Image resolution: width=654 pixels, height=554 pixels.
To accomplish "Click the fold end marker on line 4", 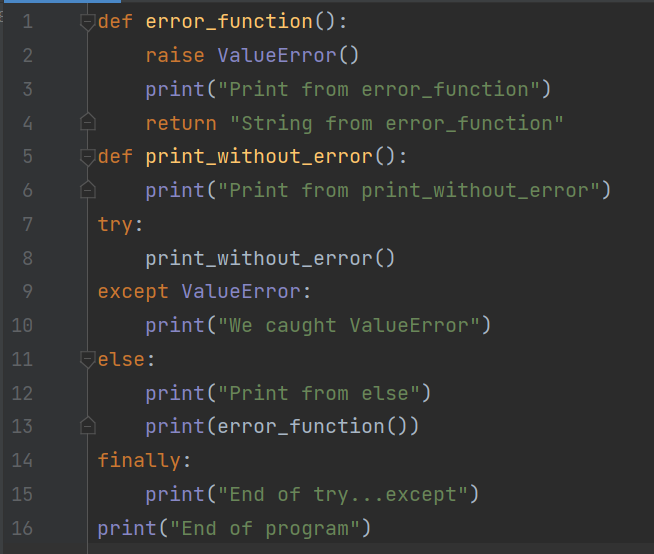I will pyautogui.click(x=88, y=123).
